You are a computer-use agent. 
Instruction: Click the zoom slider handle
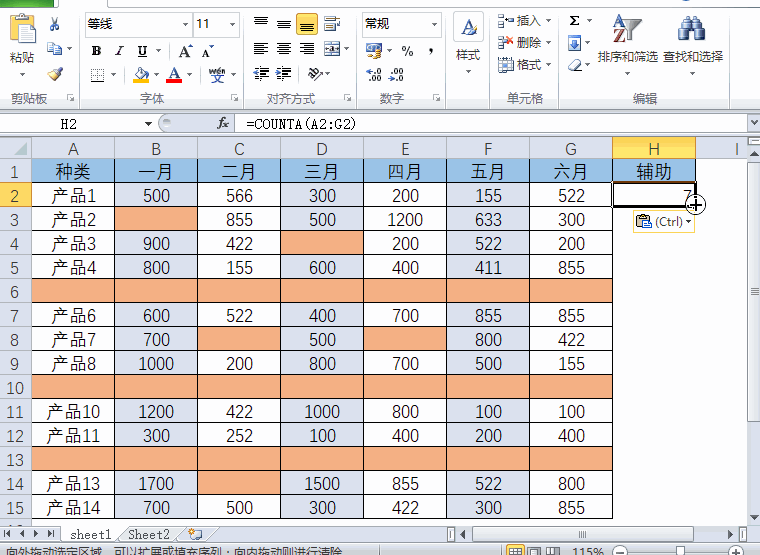(681, 551)
